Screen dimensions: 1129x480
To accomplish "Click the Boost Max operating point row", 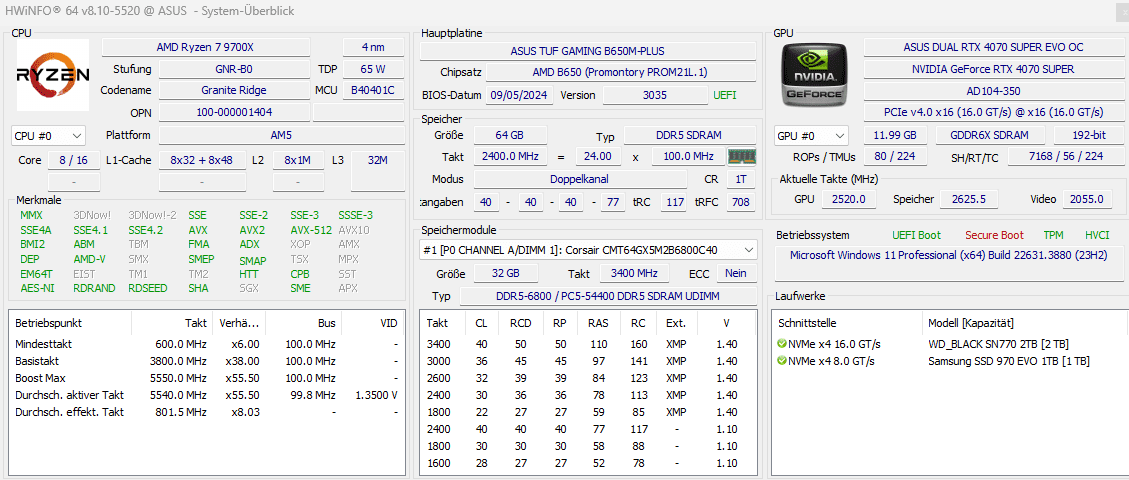I will (x=207, y=378).
